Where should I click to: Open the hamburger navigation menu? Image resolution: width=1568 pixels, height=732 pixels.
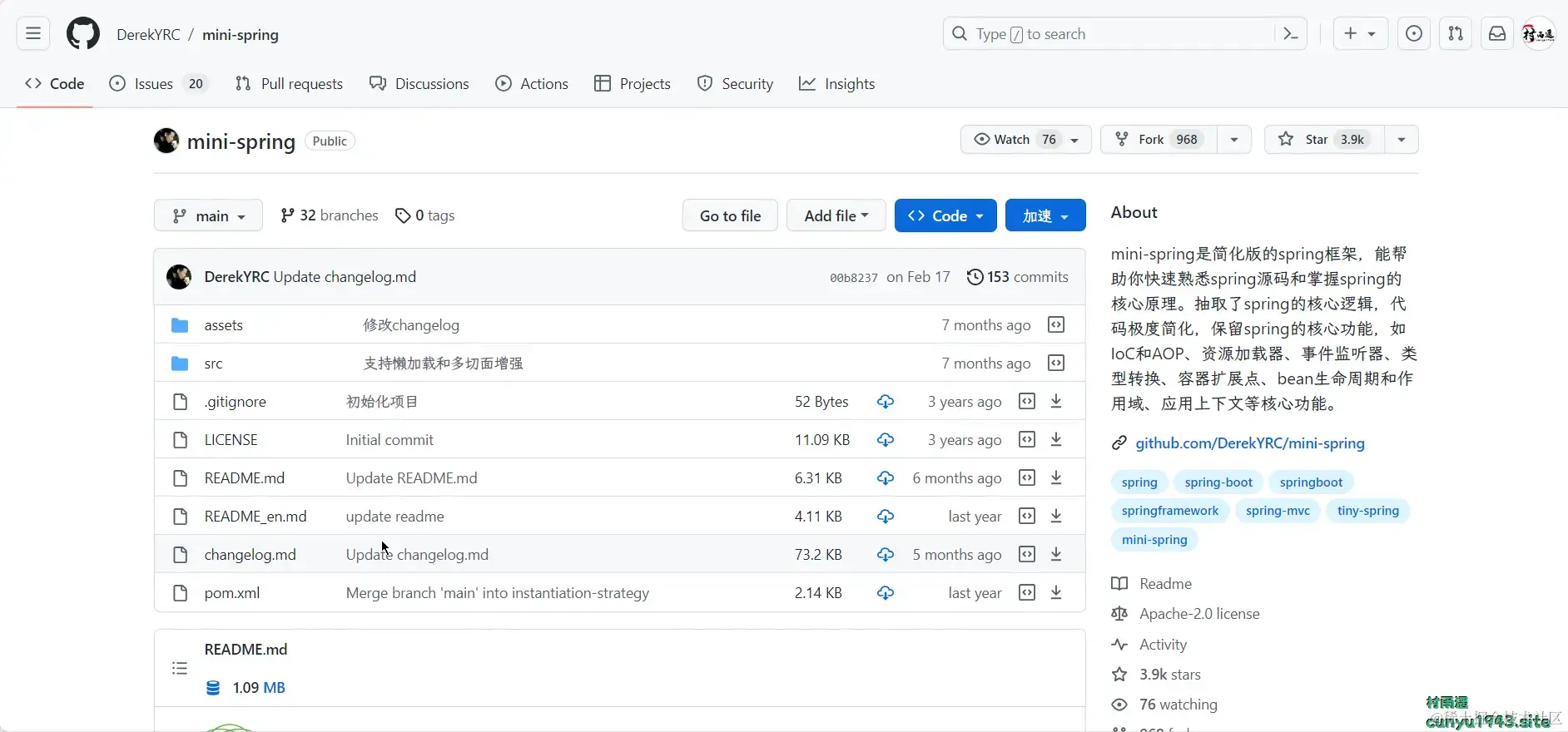pos(33,34)
